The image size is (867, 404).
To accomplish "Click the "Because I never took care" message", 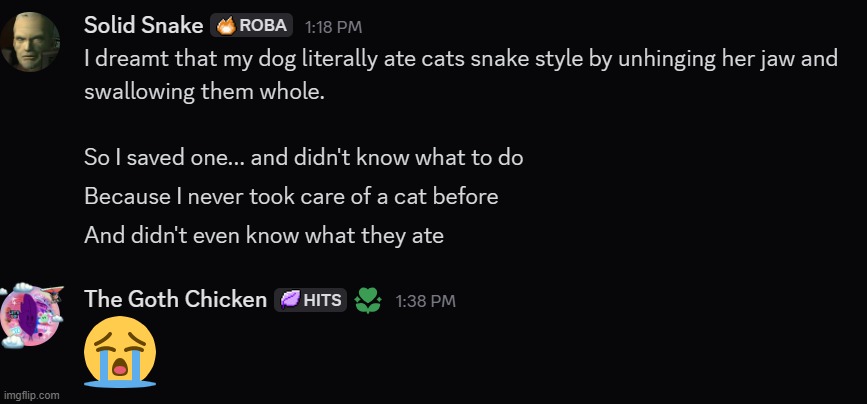I will coord(291,197).
